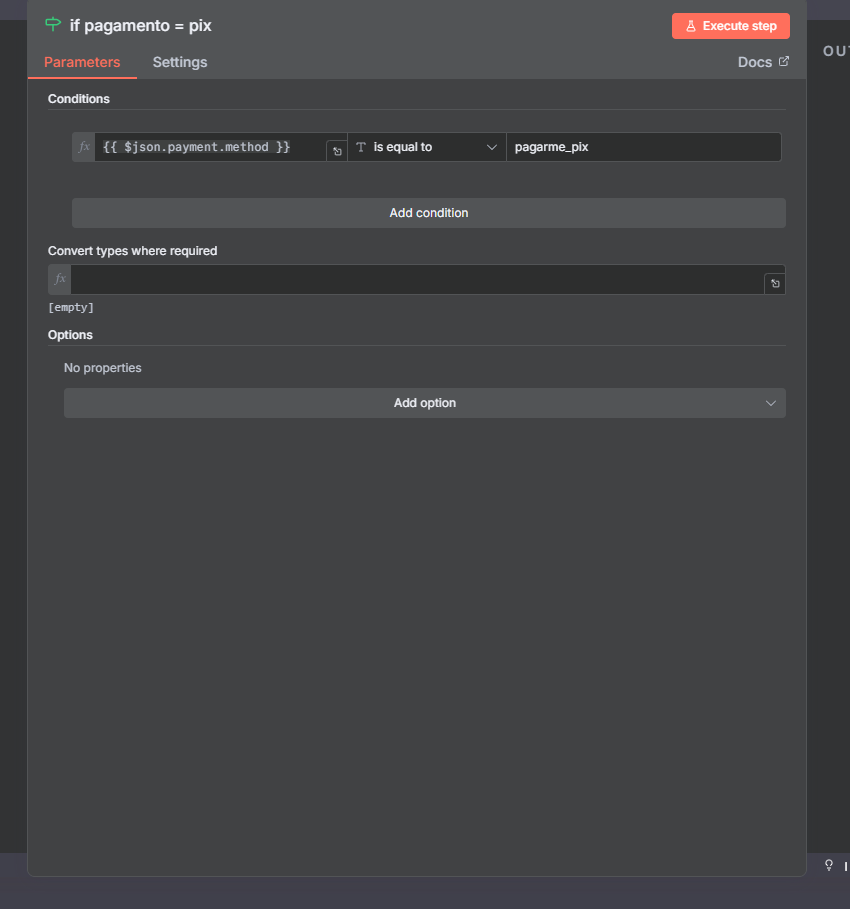Image resolution: width=850 pixels, height=909 pixels.
Task: Open expression editor for payment.method field
Action: pos(337,151)
